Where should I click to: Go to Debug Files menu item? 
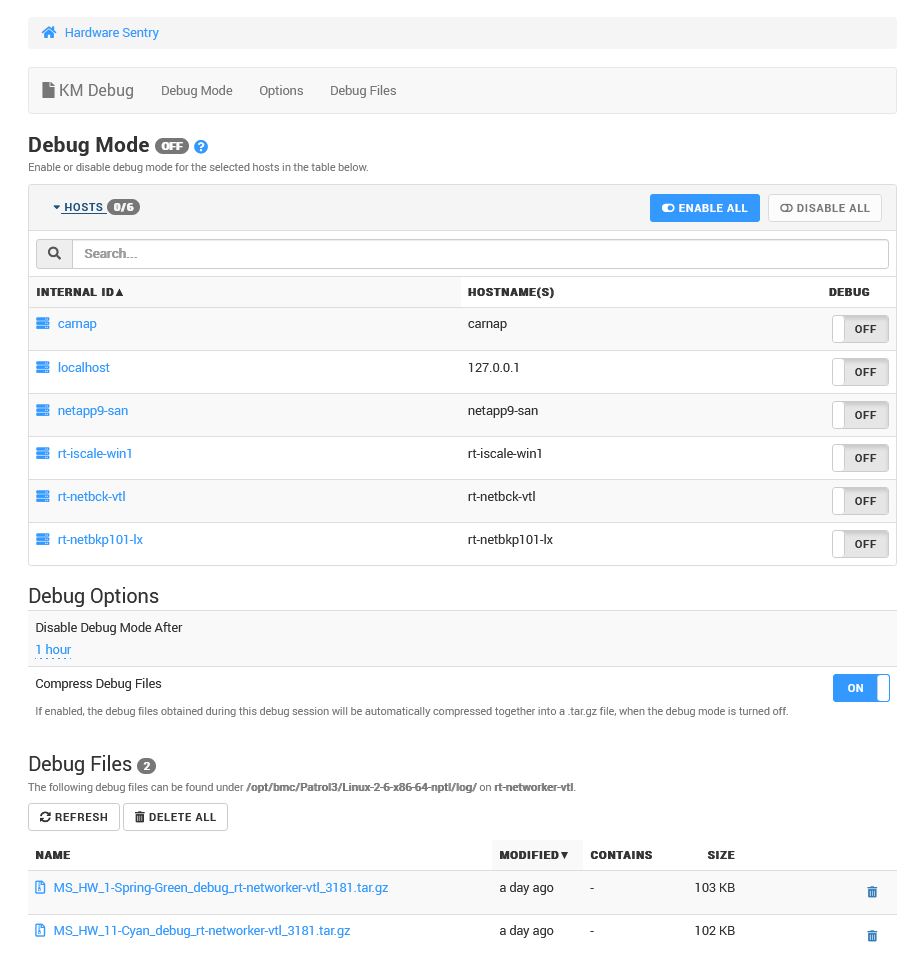[363, 91]
